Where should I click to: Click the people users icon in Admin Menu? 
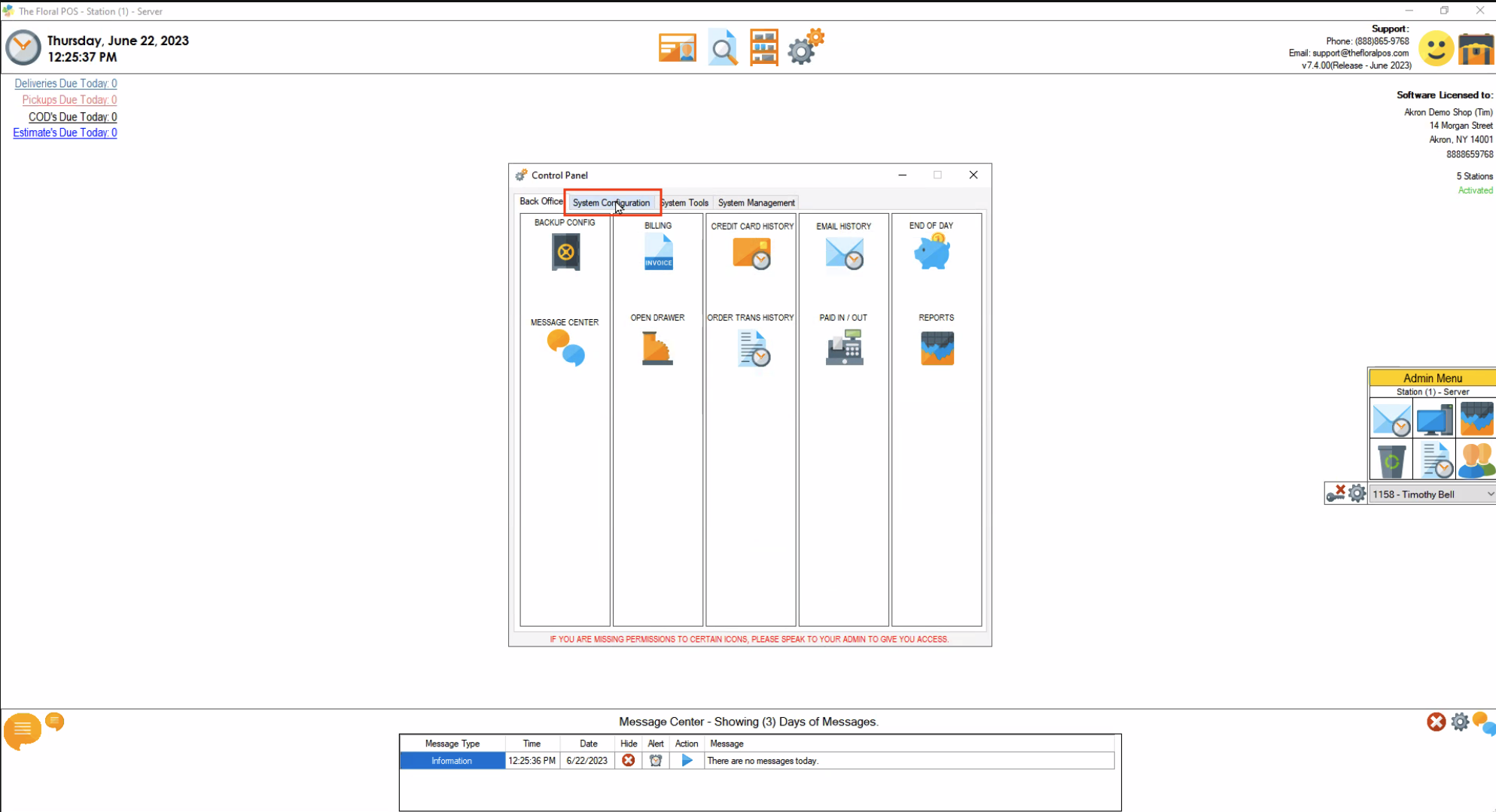1476,461
